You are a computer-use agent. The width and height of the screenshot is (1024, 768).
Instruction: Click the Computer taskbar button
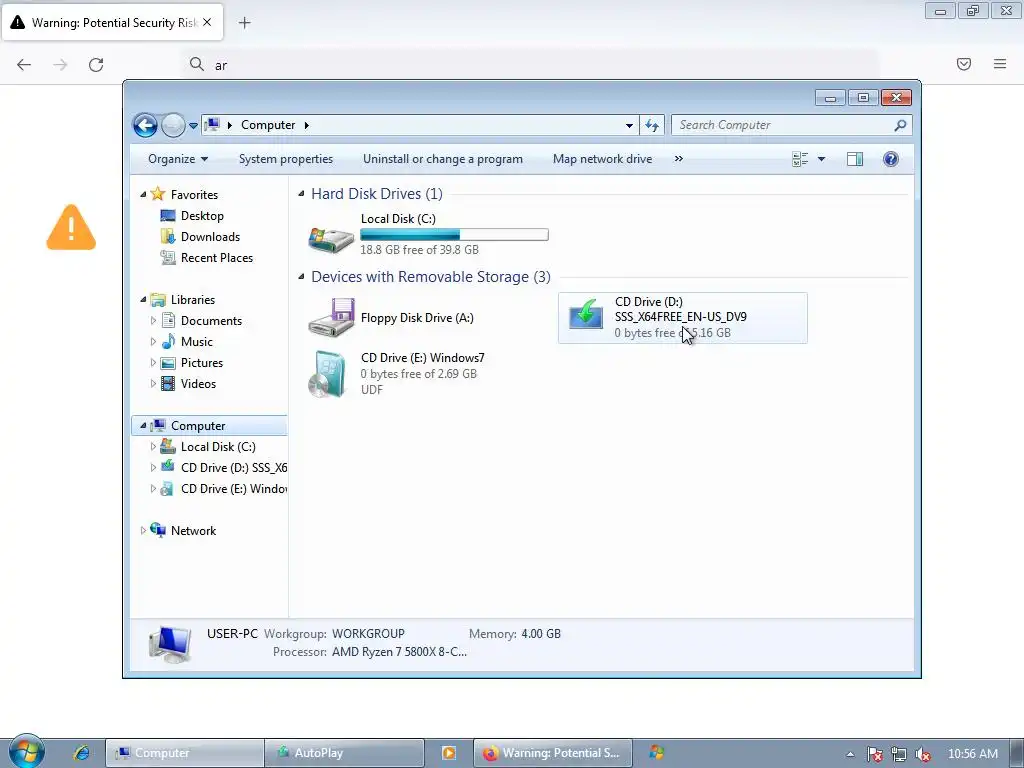click(185, 753)
